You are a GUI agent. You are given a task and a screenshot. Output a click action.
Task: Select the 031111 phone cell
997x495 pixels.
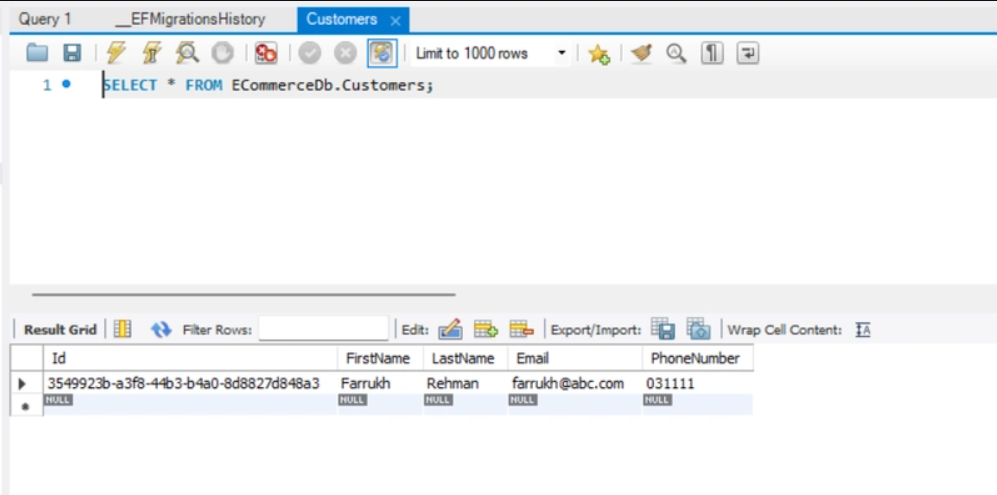pos(698,384)
